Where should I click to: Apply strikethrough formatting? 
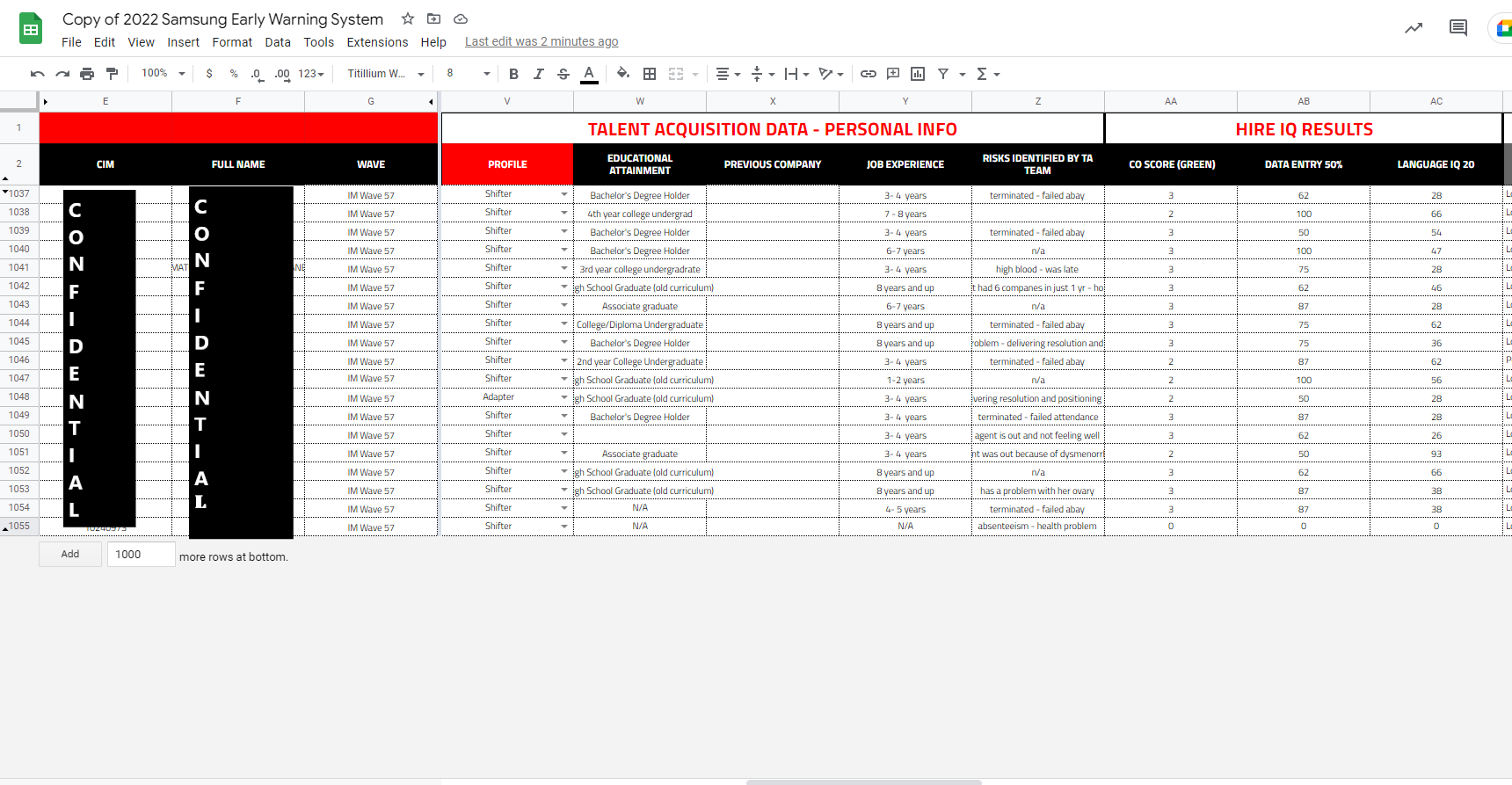pyautogui.click(x=563, y=74)
